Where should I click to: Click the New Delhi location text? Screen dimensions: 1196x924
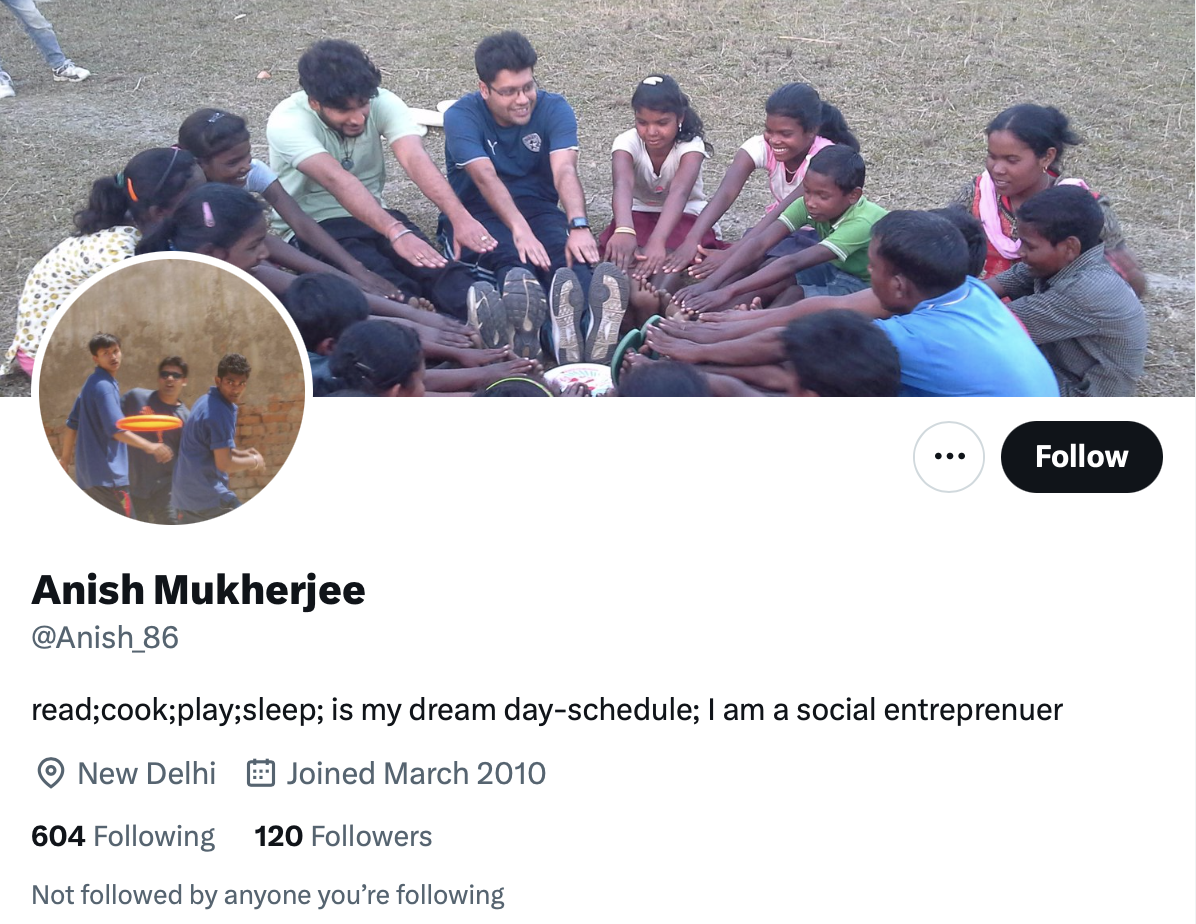[146, 773]
